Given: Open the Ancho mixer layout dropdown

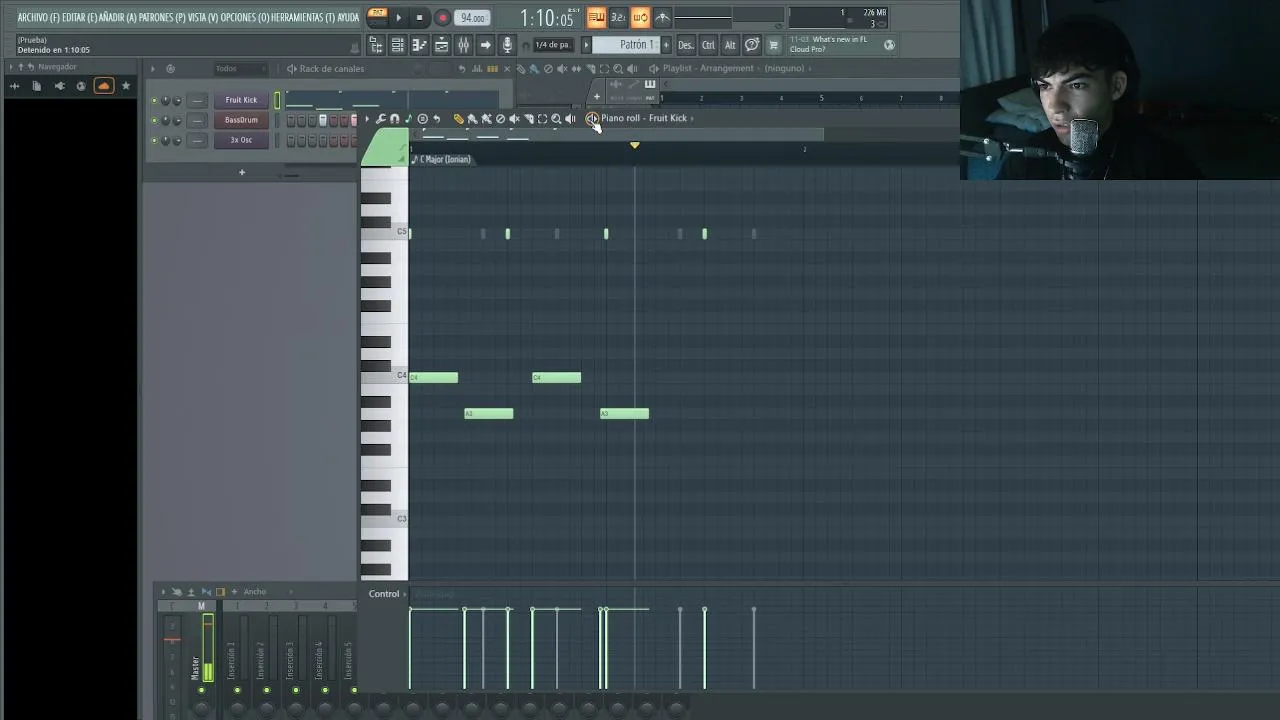Looking at the screenshot, I should [255, 592].
